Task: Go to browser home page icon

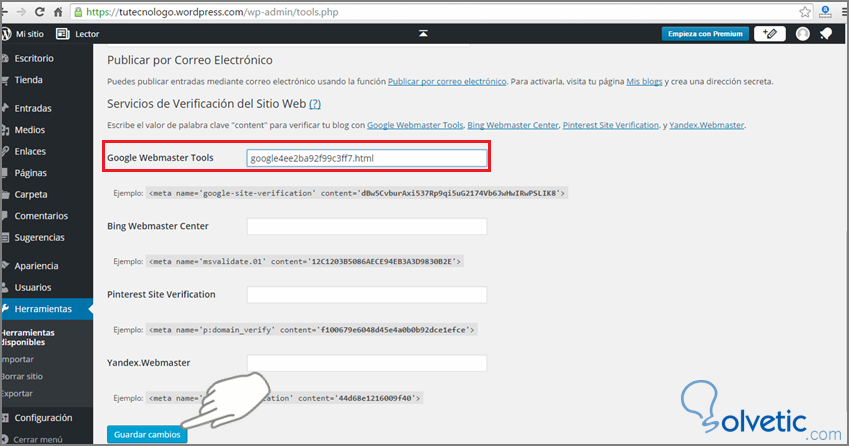Action: pyautogui.click(x=58, y=11)
